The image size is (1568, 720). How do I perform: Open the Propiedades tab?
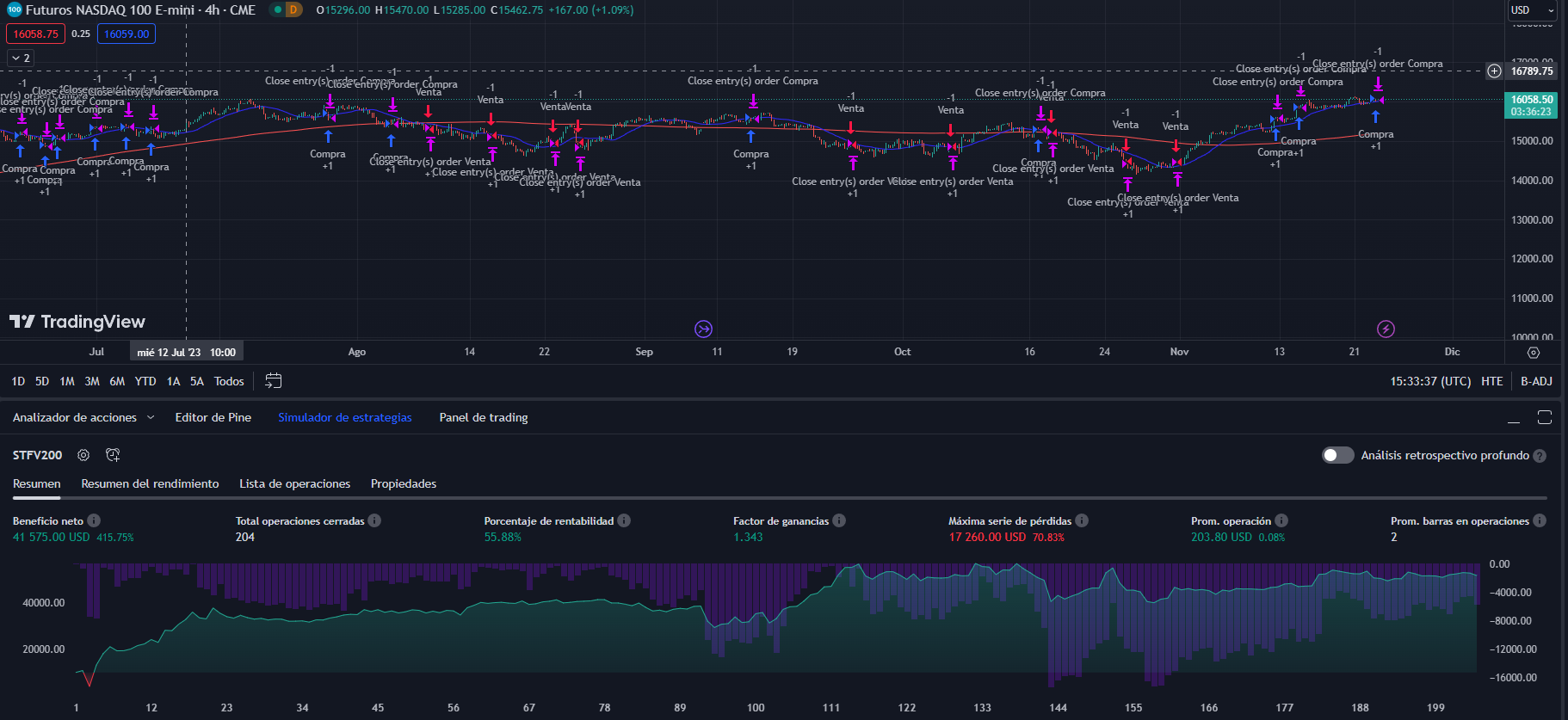tap(404, 483)
